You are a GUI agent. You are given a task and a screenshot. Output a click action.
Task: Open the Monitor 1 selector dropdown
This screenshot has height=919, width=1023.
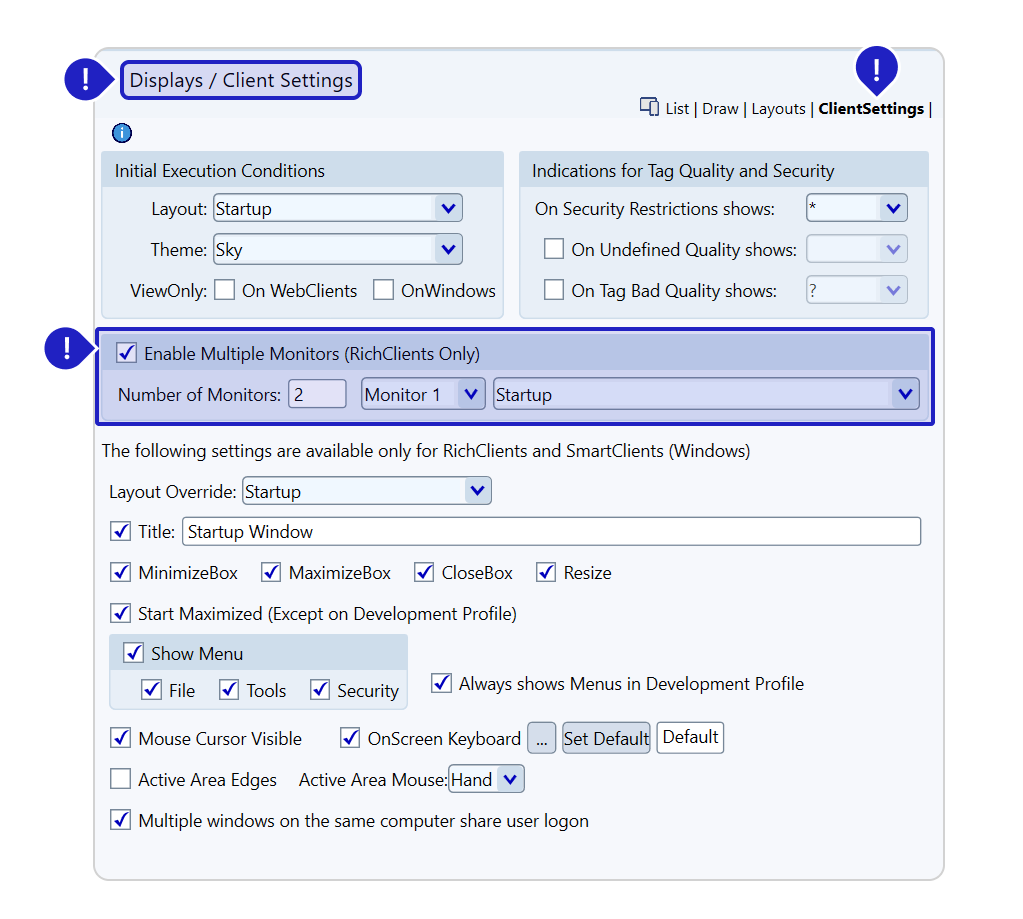click(x=470, y=395)
